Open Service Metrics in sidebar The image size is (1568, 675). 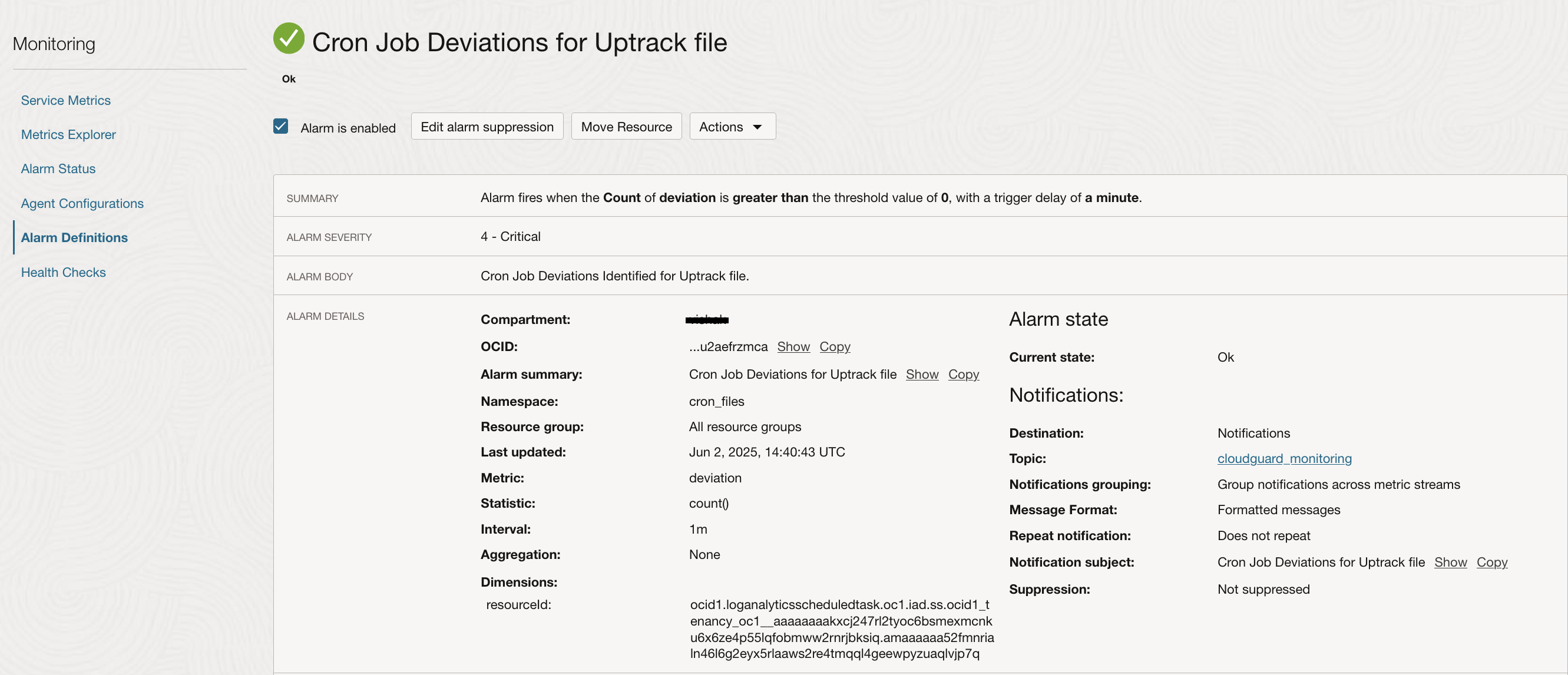66,101
